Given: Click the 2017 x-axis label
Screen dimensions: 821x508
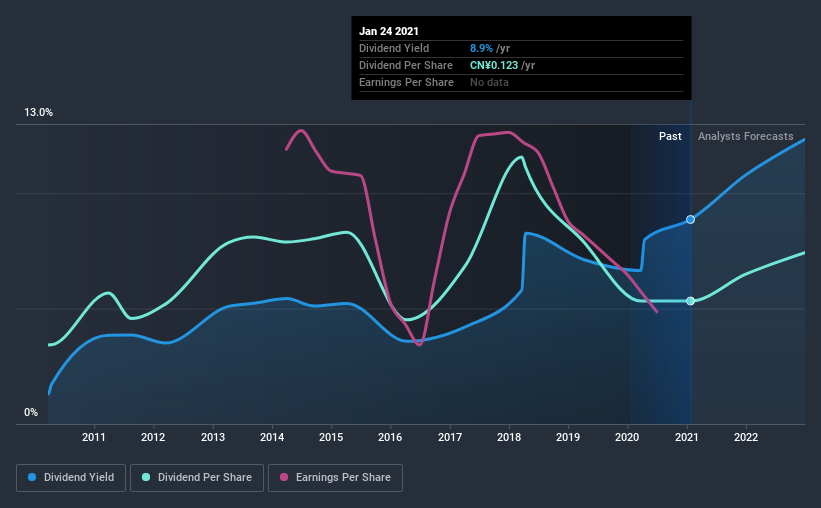Looking at the screenshot, I should coord(450,437).
